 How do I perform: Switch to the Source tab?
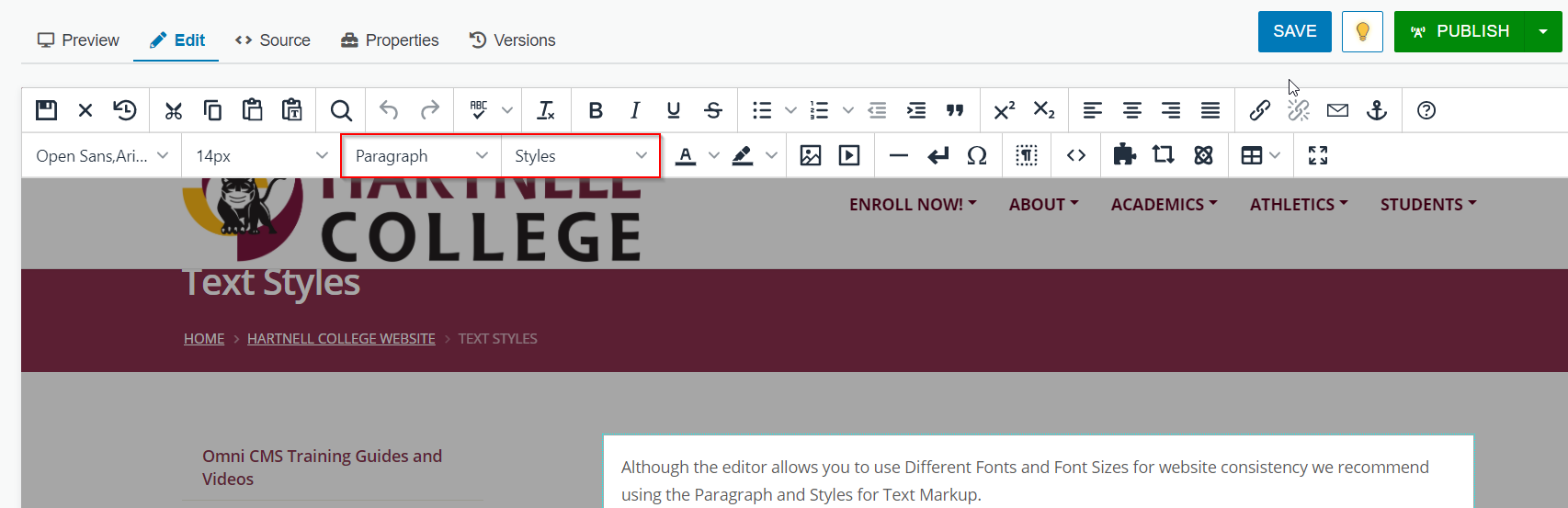click(x=273, y=40)
